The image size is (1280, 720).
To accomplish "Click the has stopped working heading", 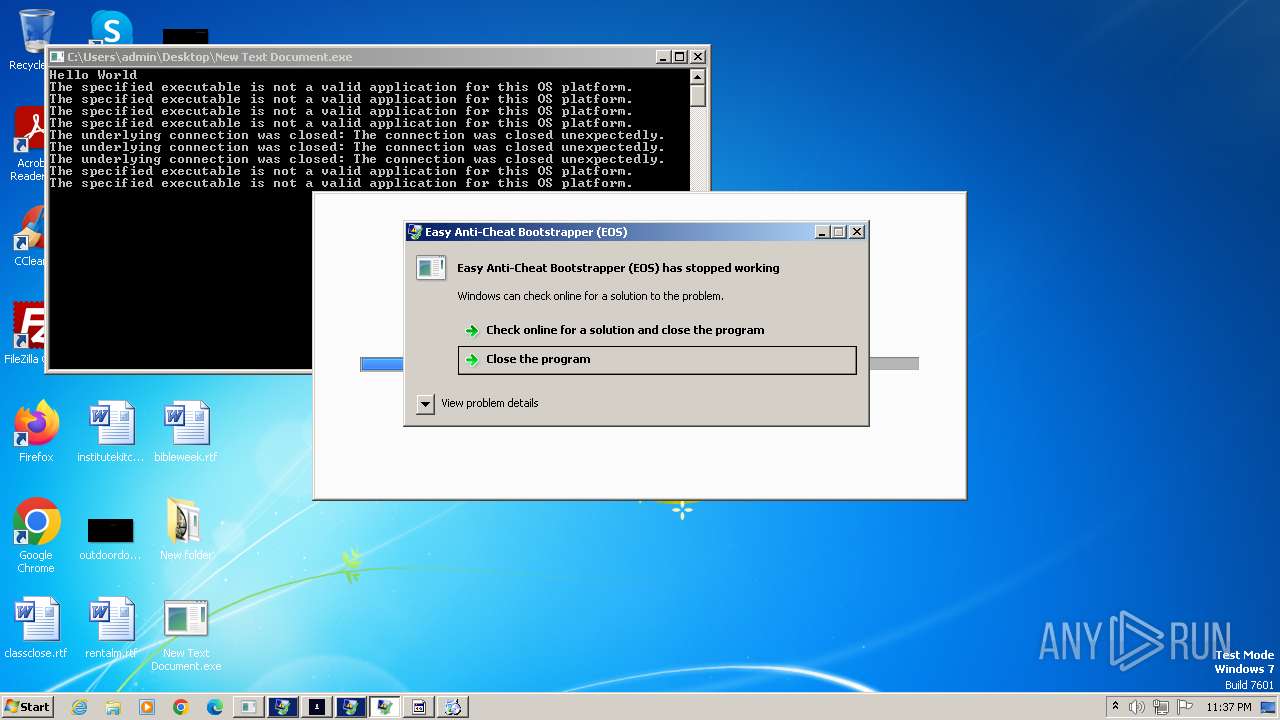I will [618, 268].
